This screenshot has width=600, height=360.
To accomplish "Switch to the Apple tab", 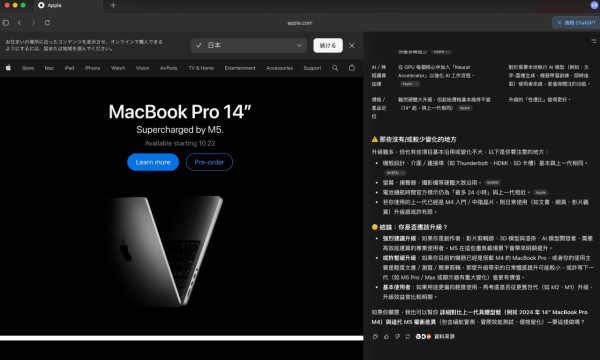I will (x=67, y=5).
